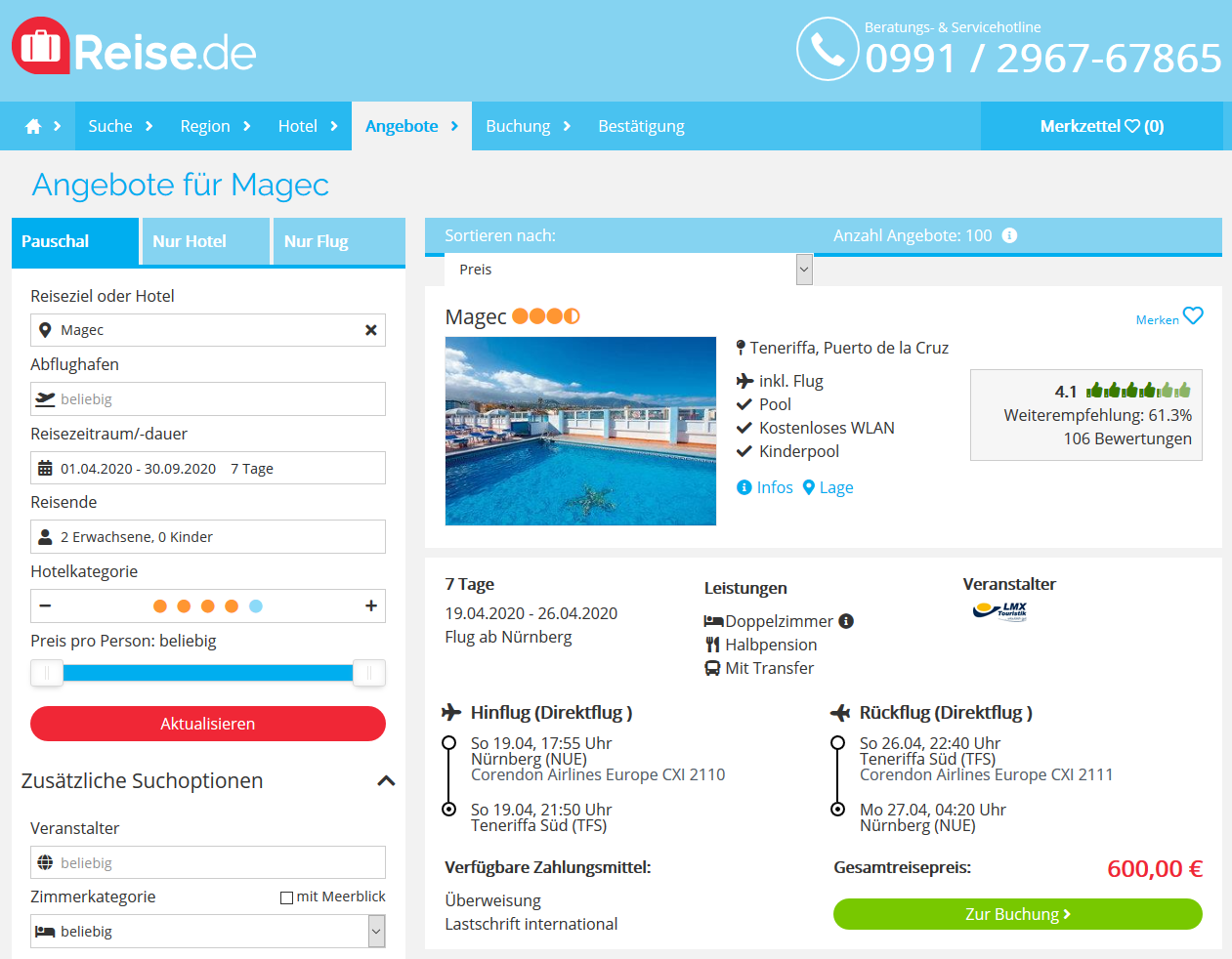Open the Preis sort dropdown
This screenshot has width=1232, height=959.
coord(628,270)
